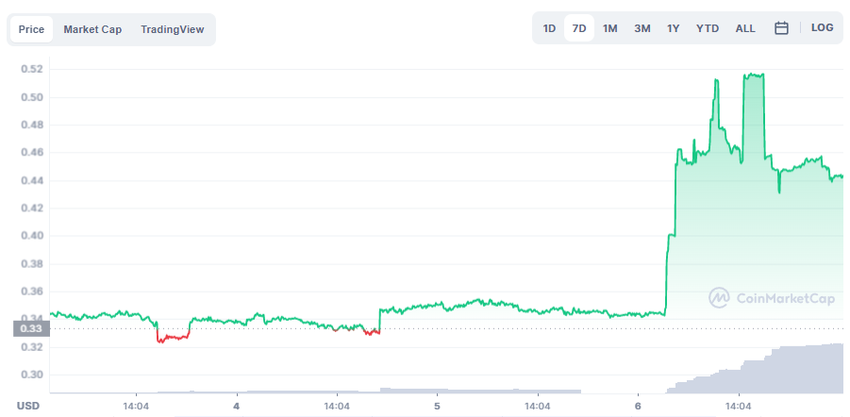Image resolution: width=850 pixels, height=417 pixels.
Task: Open the TradingView chart tab
Action: pos(172,29)
